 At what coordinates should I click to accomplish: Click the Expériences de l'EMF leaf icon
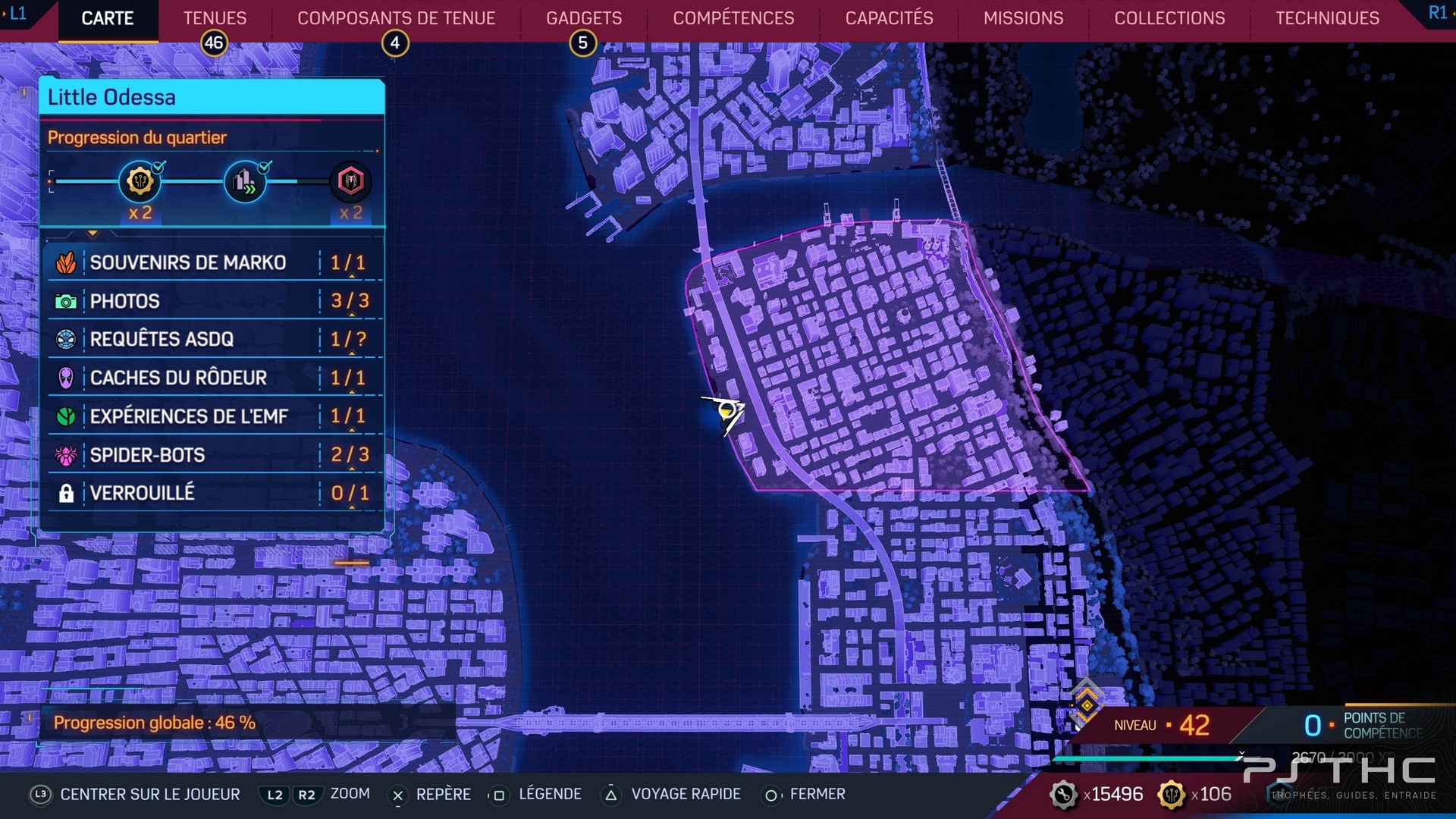[66, 416]
